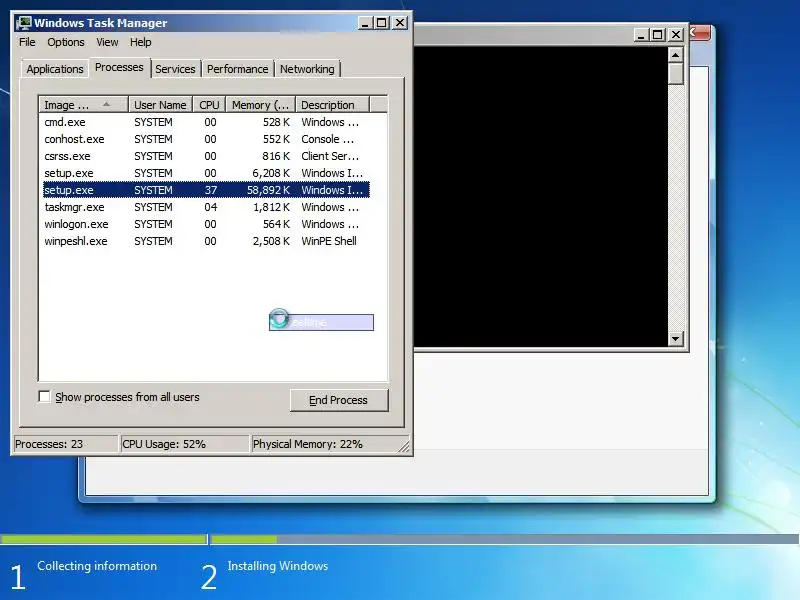Select the cmd.exe process row
800x600 pixels.
(x=206, y=122)
